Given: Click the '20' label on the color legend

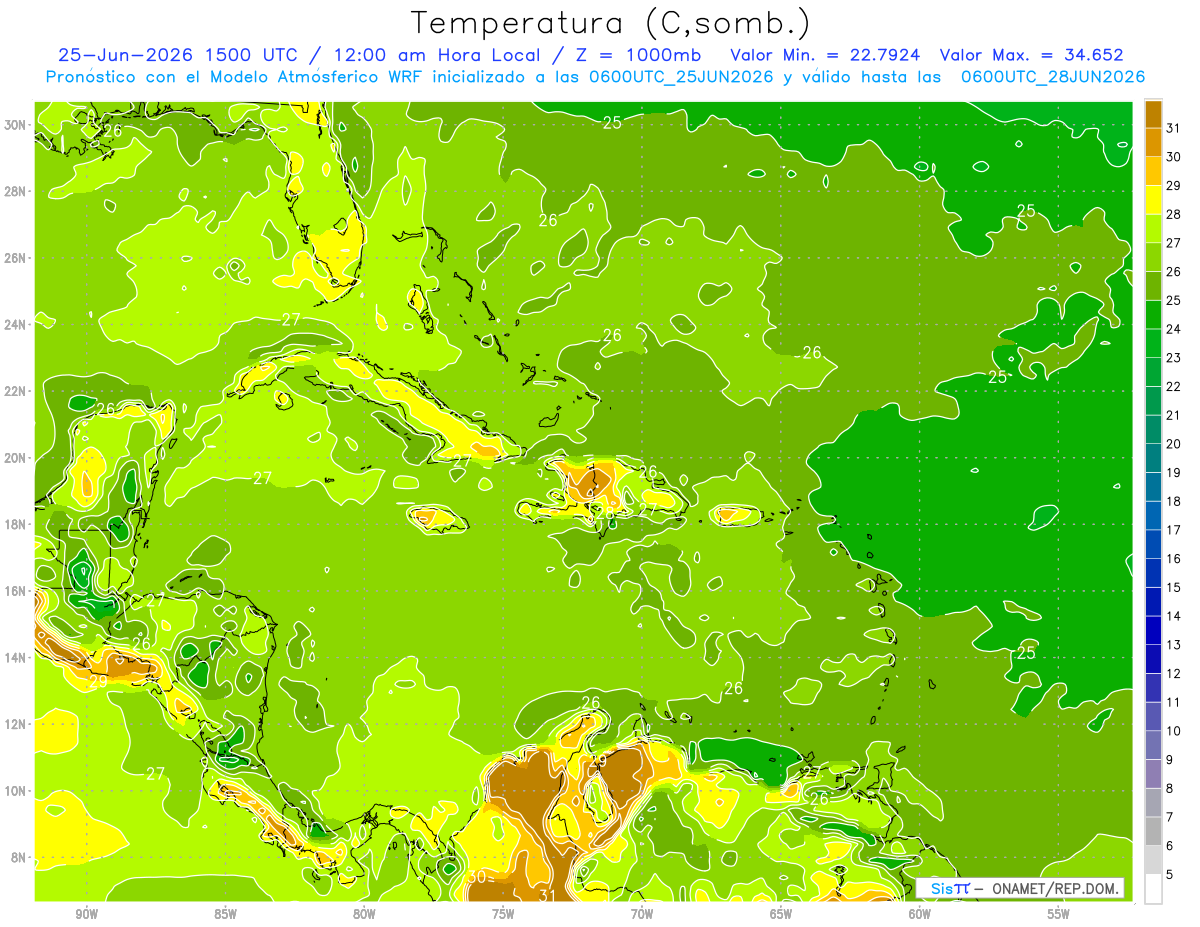Looking at the screenshot, I should click(x=1174, y=443).
